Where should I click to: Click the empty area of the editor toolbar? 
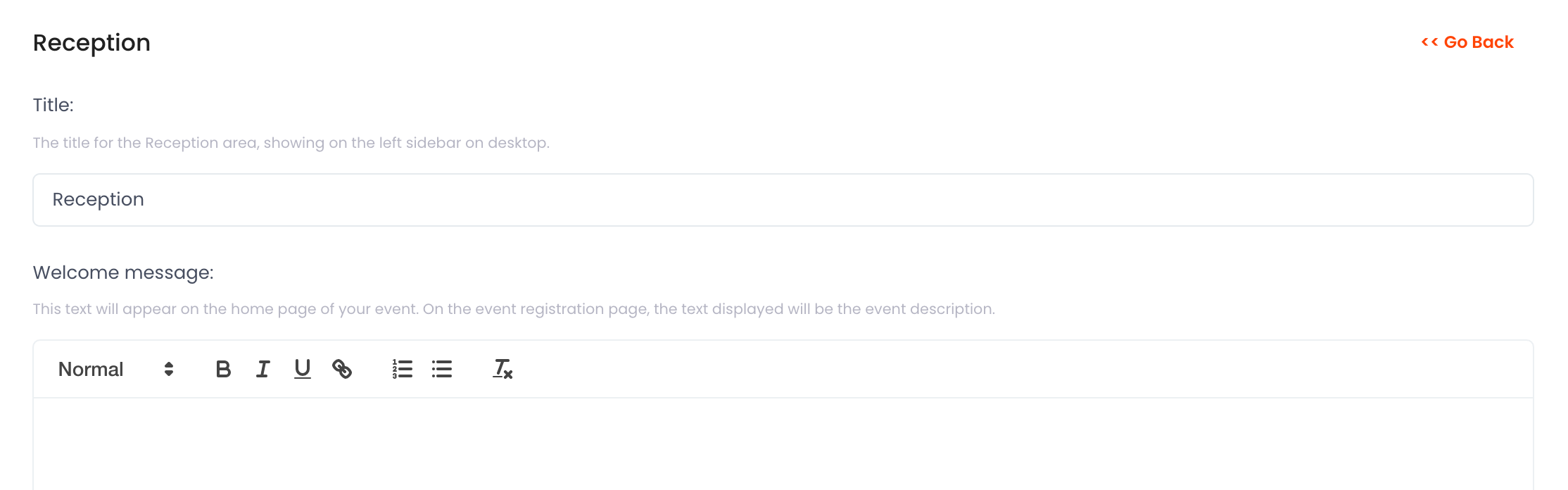pyautogui.click(x=1020, y=369)
